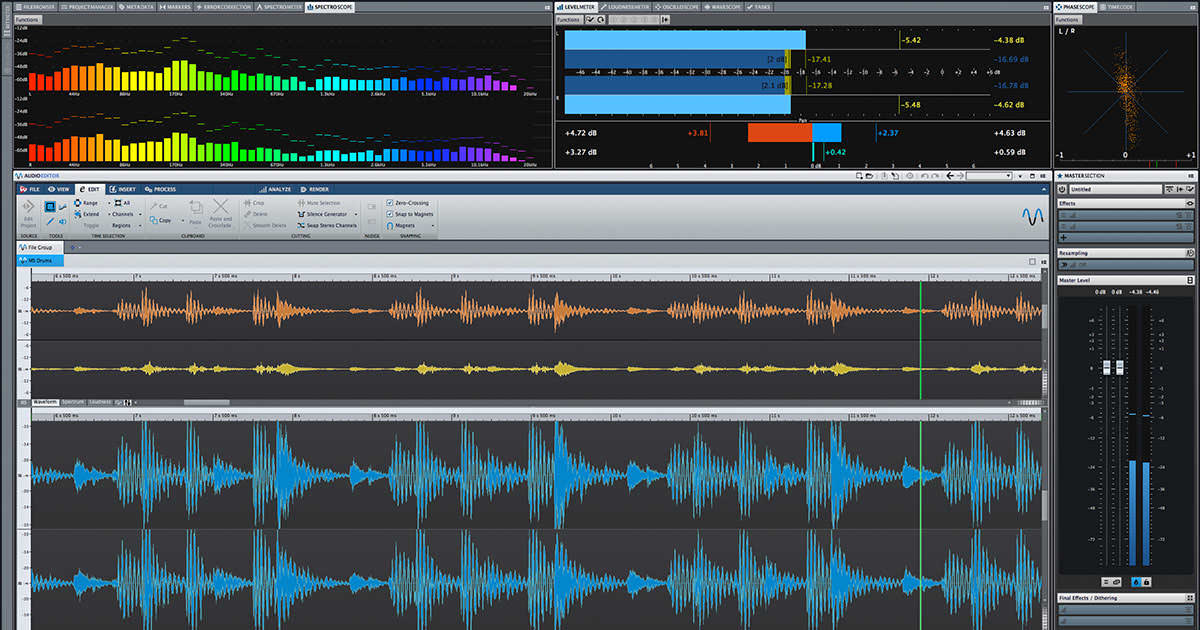Select the pen draw tool icon
Screen dimensions: 1200x630
pyautogui.click(x=50, y=221)
